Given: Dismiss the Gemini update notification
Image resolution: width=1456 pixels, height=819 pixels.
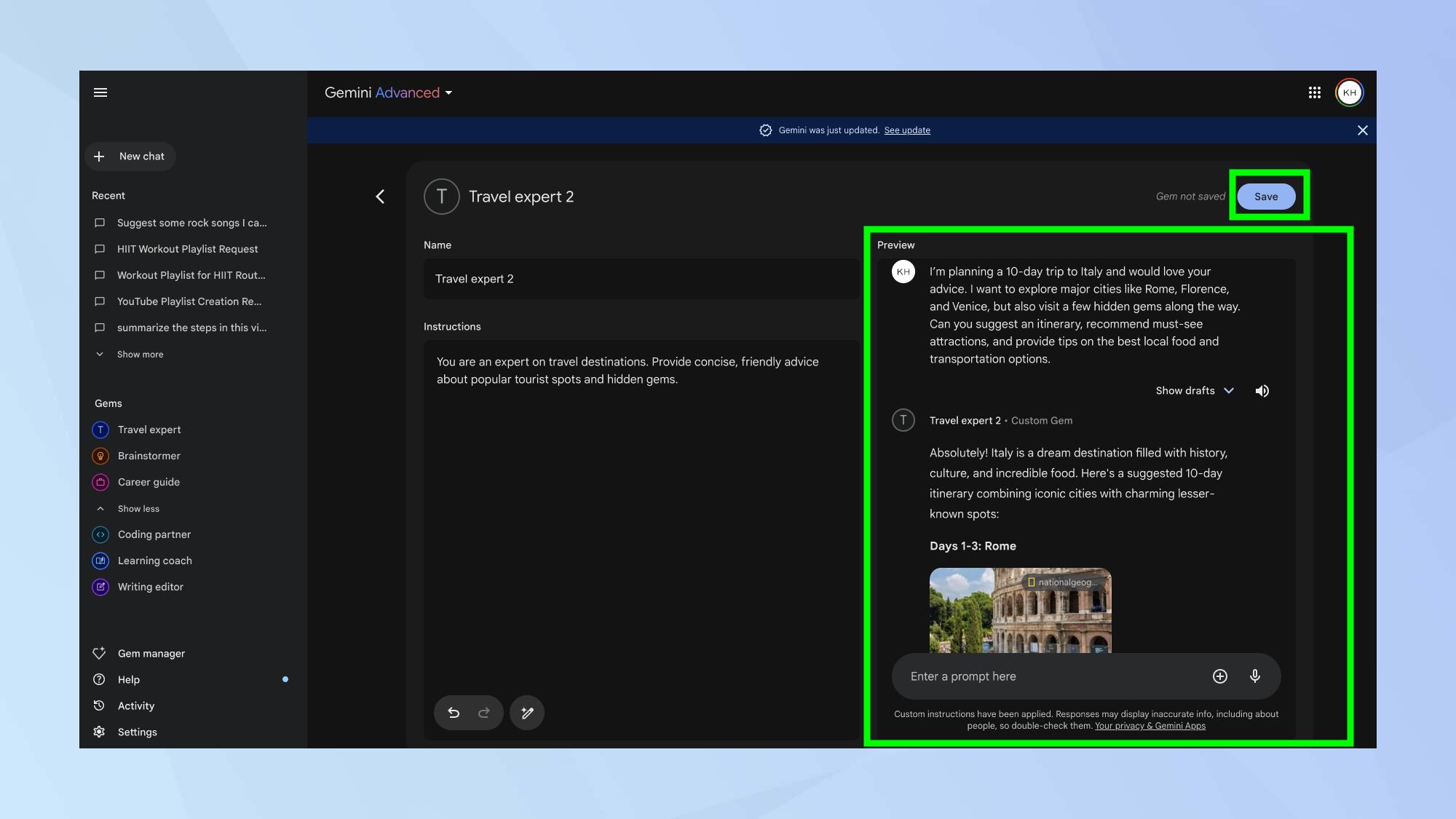Looking at the screenshot, I should click(1362, 130).
